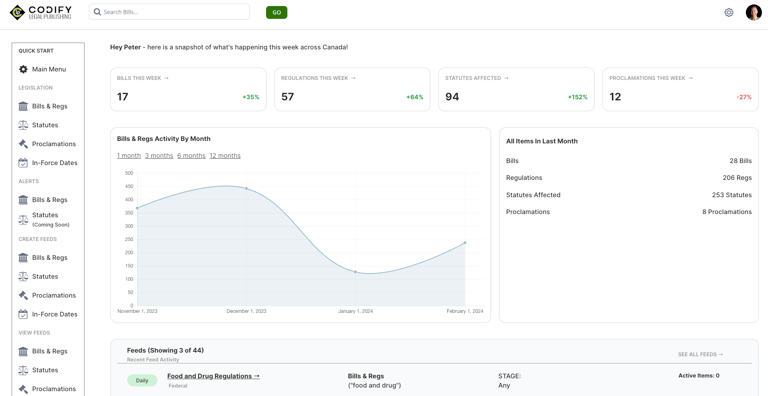Open Regulations This Week card link
Viewport: 768px width, 396px height.
click(x=318, y=78)
